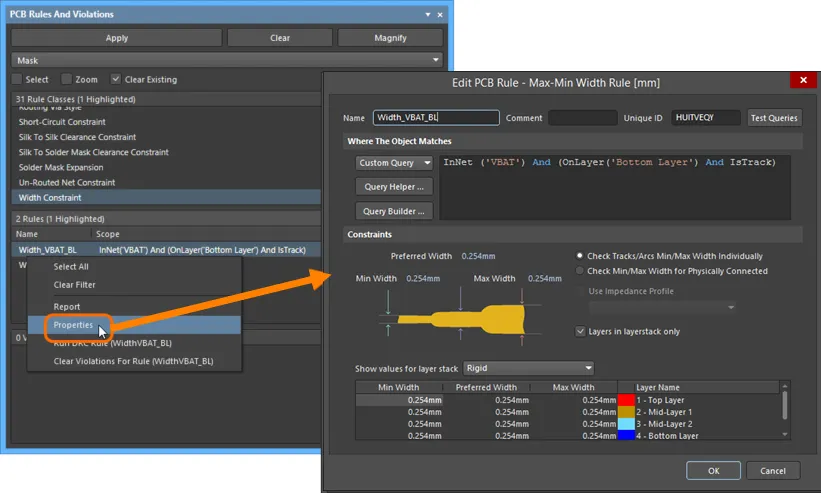Enable the Select checkbox
Screen dimensions: 821x493
17,79
